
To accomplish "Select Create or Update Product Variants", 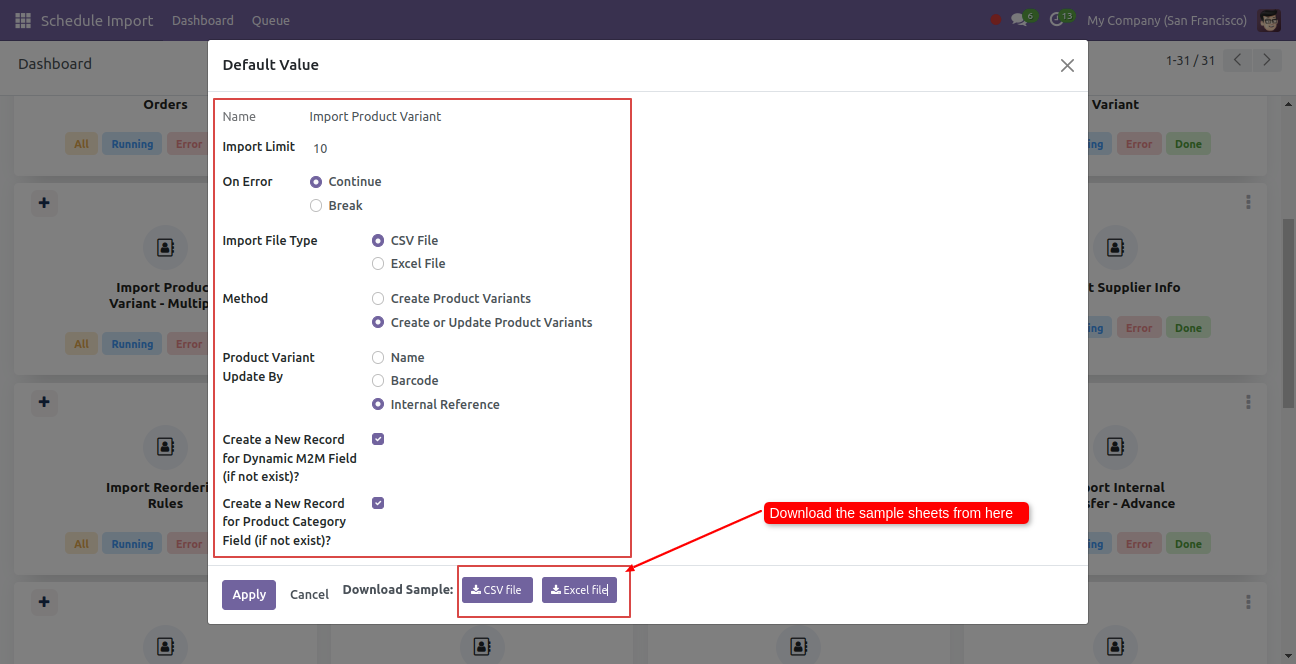I will click(x=378, y=322).
